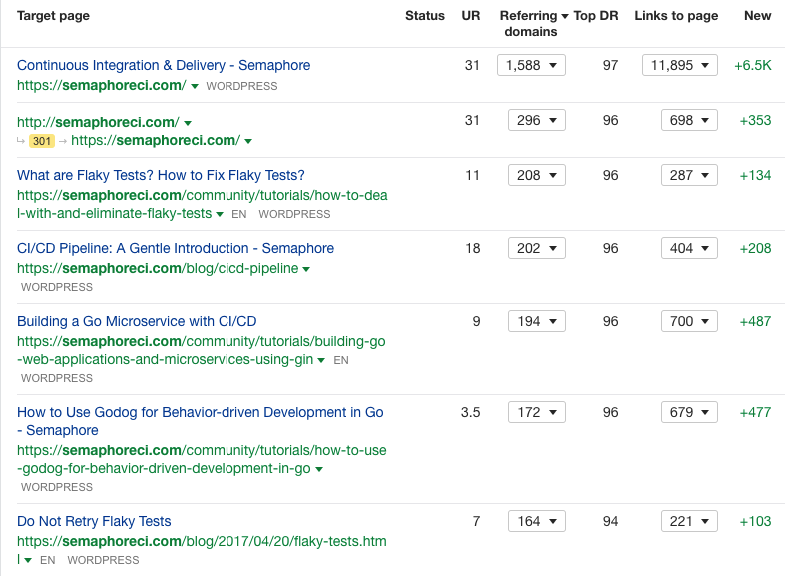Screen dimensions: 785x576
Task: Sort by the UR column header
Action: pyautogui.click(x=470, y=16)
